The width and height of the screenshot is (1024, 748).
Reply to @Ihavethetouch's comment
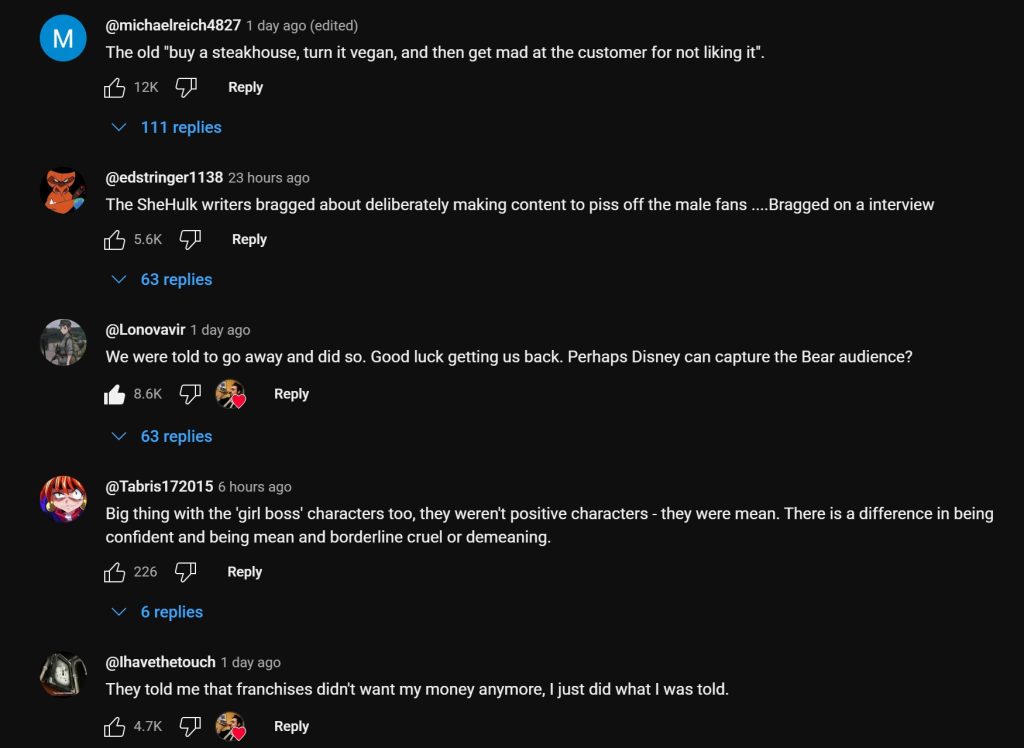291,727
